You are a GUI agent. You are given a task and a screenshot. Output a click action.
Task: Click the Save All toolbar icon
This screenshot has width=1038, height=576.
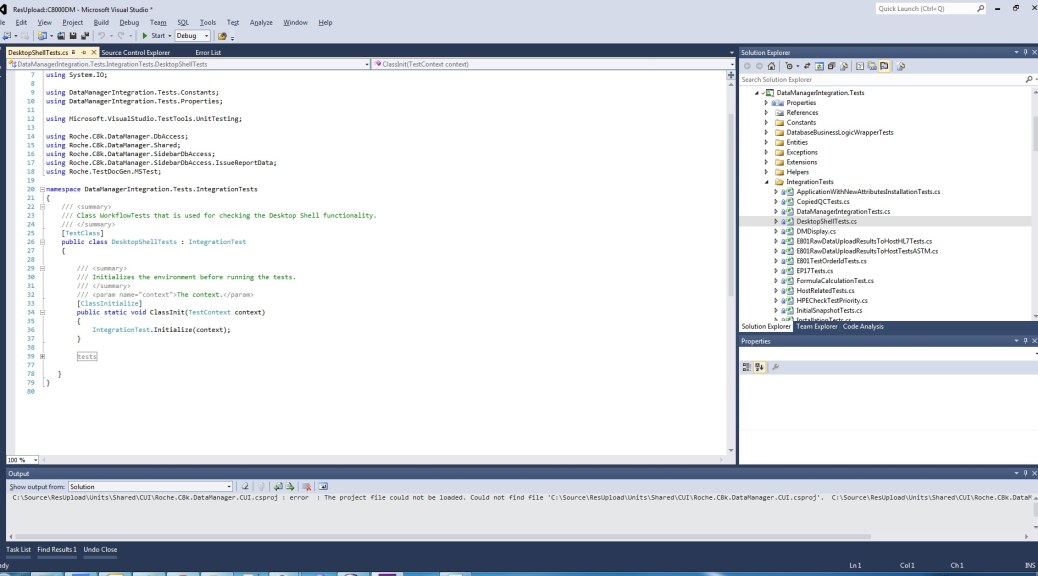[x=84, y=36]
